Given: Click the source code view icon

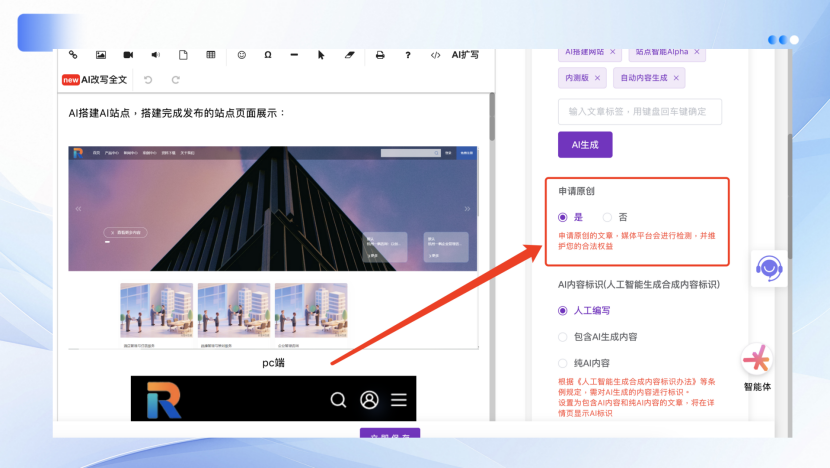Looking at the screenshot, I should pos(435,55).
